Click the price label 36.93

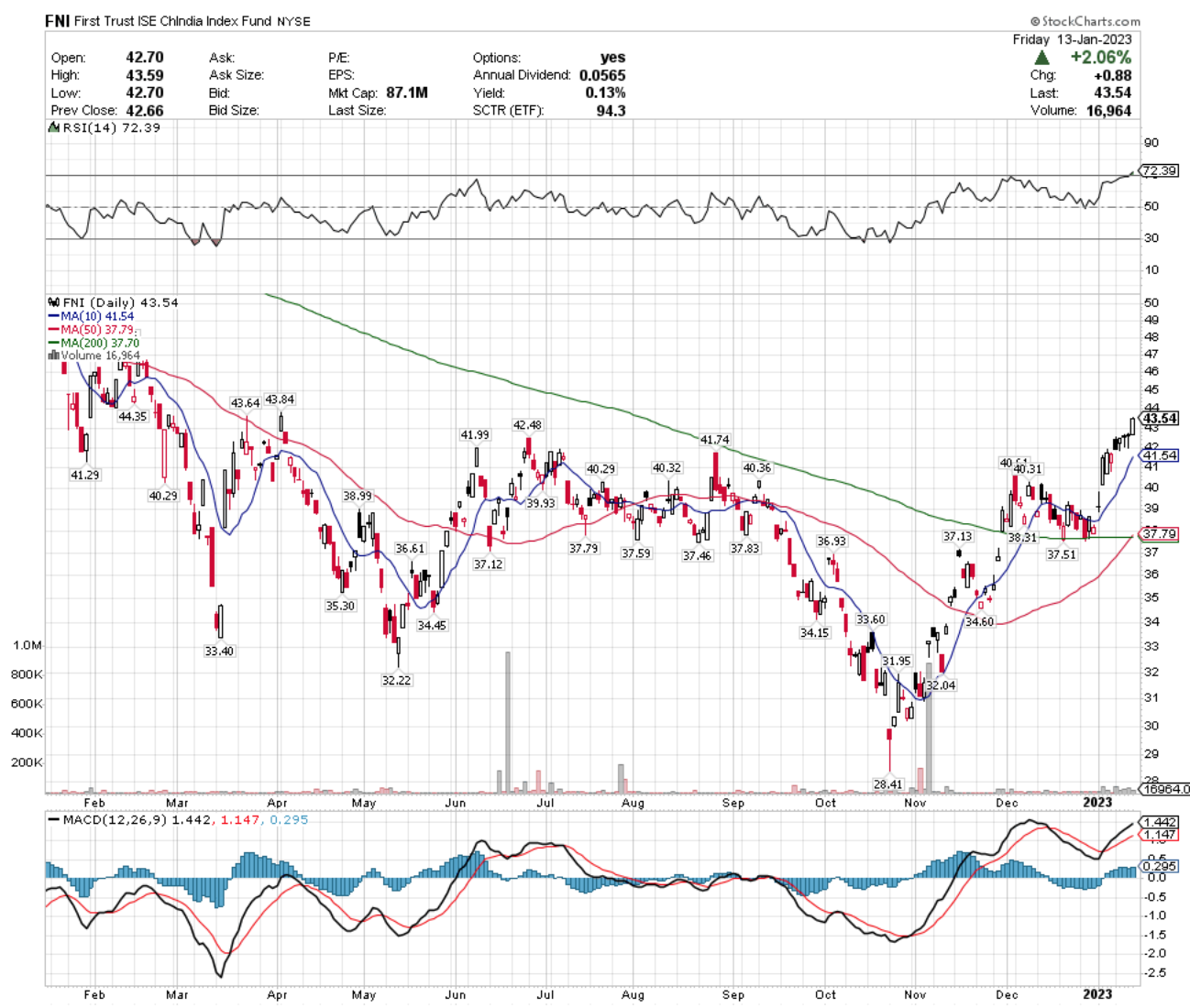832,542
